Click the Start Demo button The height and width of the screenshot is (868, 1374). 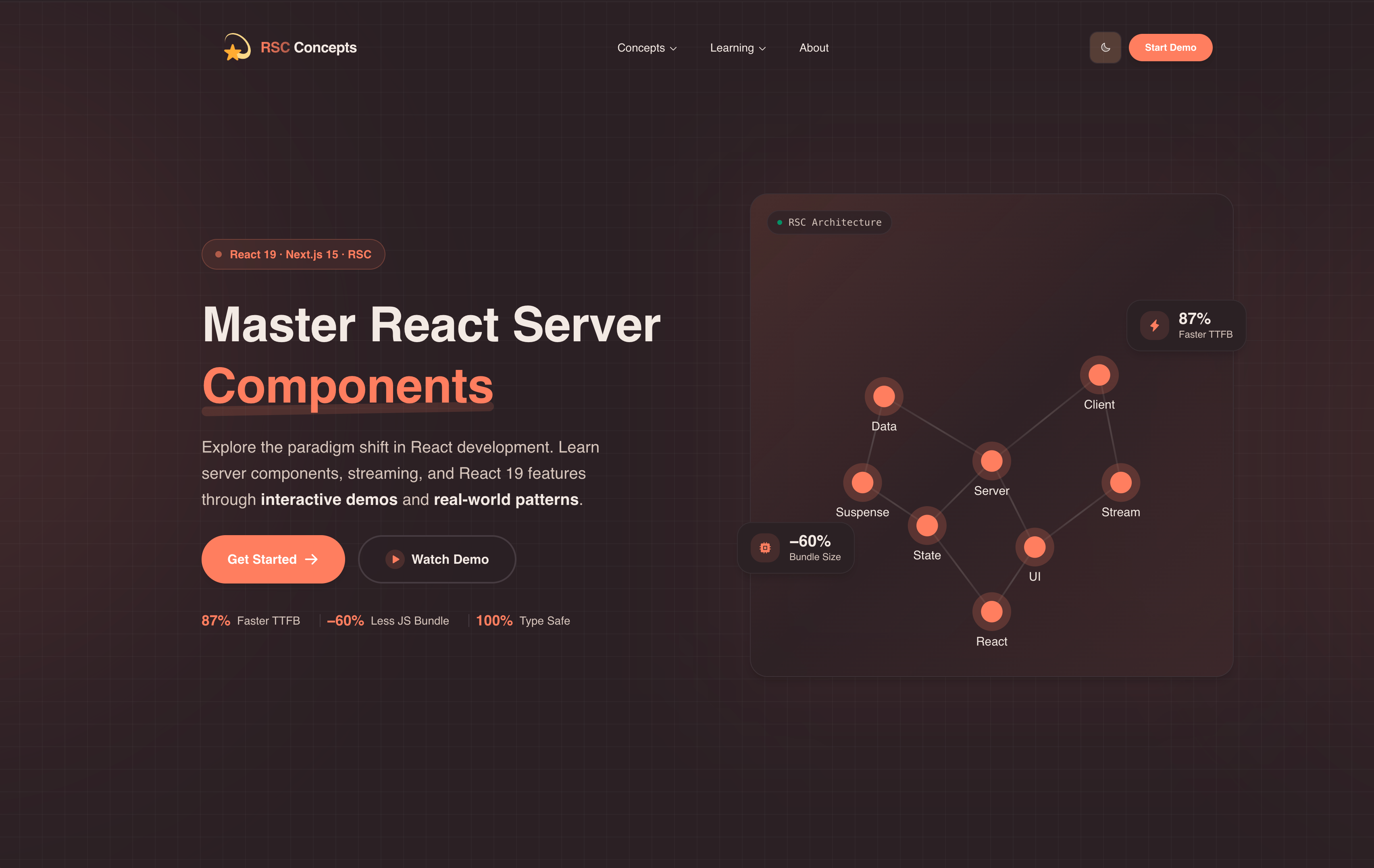coord(1170,47)
